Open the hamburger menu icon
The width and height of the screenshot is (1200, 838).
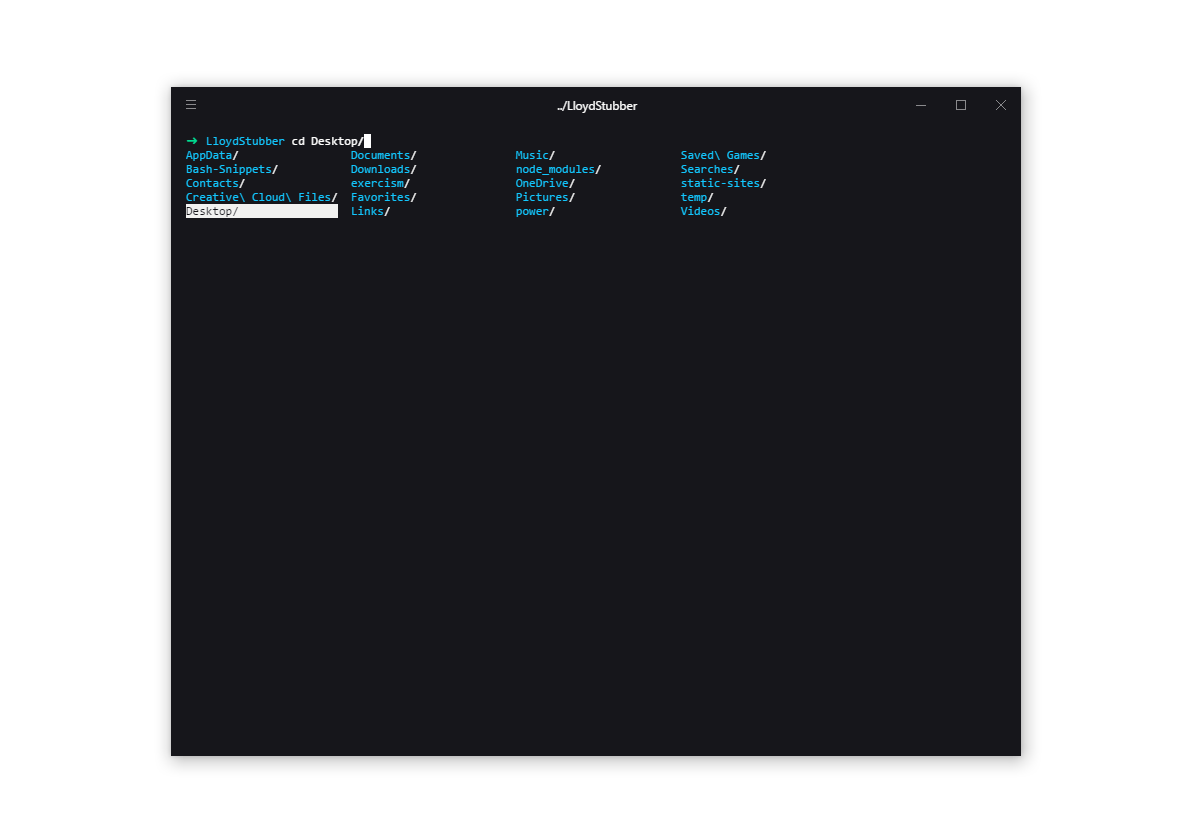(190, 104)
